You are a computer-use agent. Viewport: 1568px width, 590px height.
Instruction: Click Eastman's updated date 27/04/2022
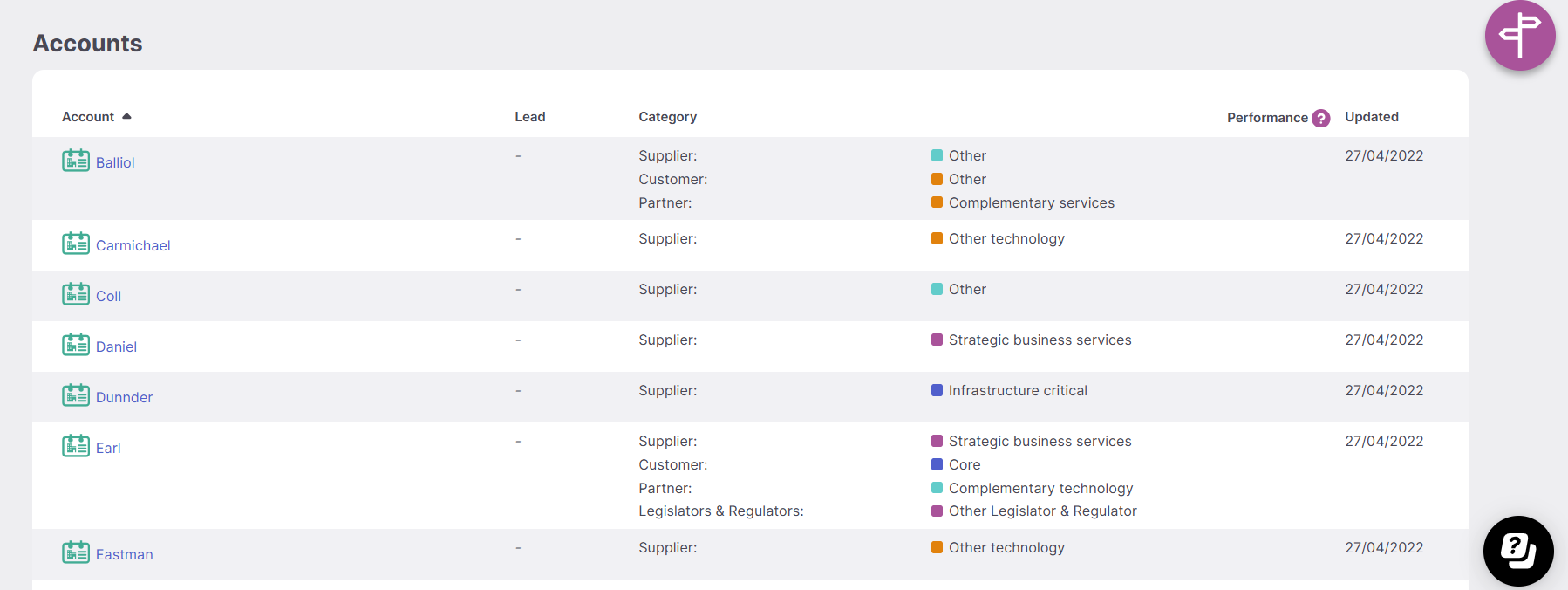(x=1384, y=547)
